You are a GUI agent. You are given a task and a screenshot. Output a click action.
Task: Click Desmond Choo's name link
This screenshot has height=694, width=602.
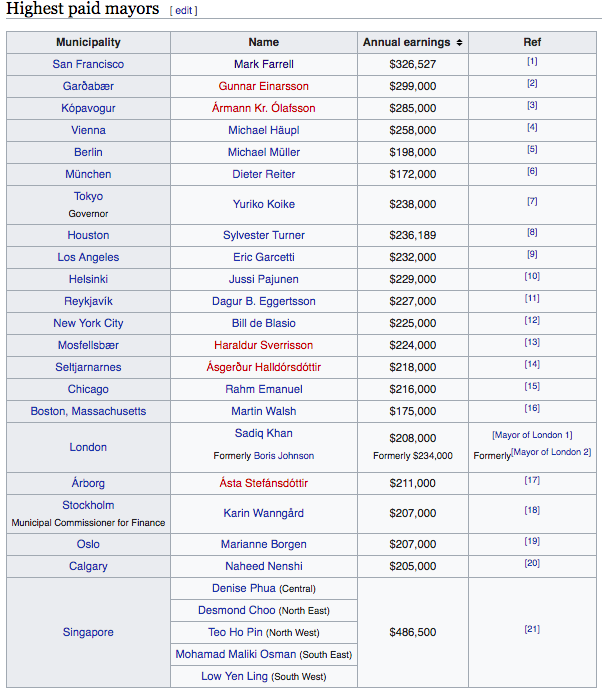coord(236,610)
